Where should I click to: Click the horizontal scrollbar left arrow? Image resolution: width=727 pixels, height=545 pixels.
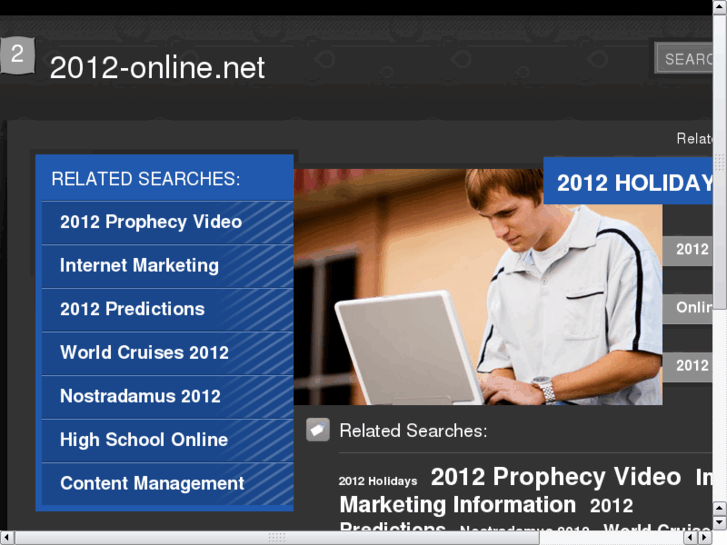[x=7, y=538]
